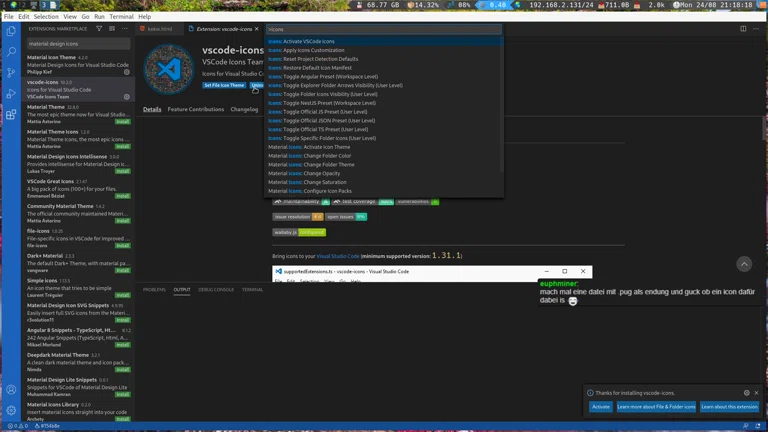This screenshot has height=432, width=768.
Task: Click the manage gear for Material Icon Theme
Action: tap(126, 72)
